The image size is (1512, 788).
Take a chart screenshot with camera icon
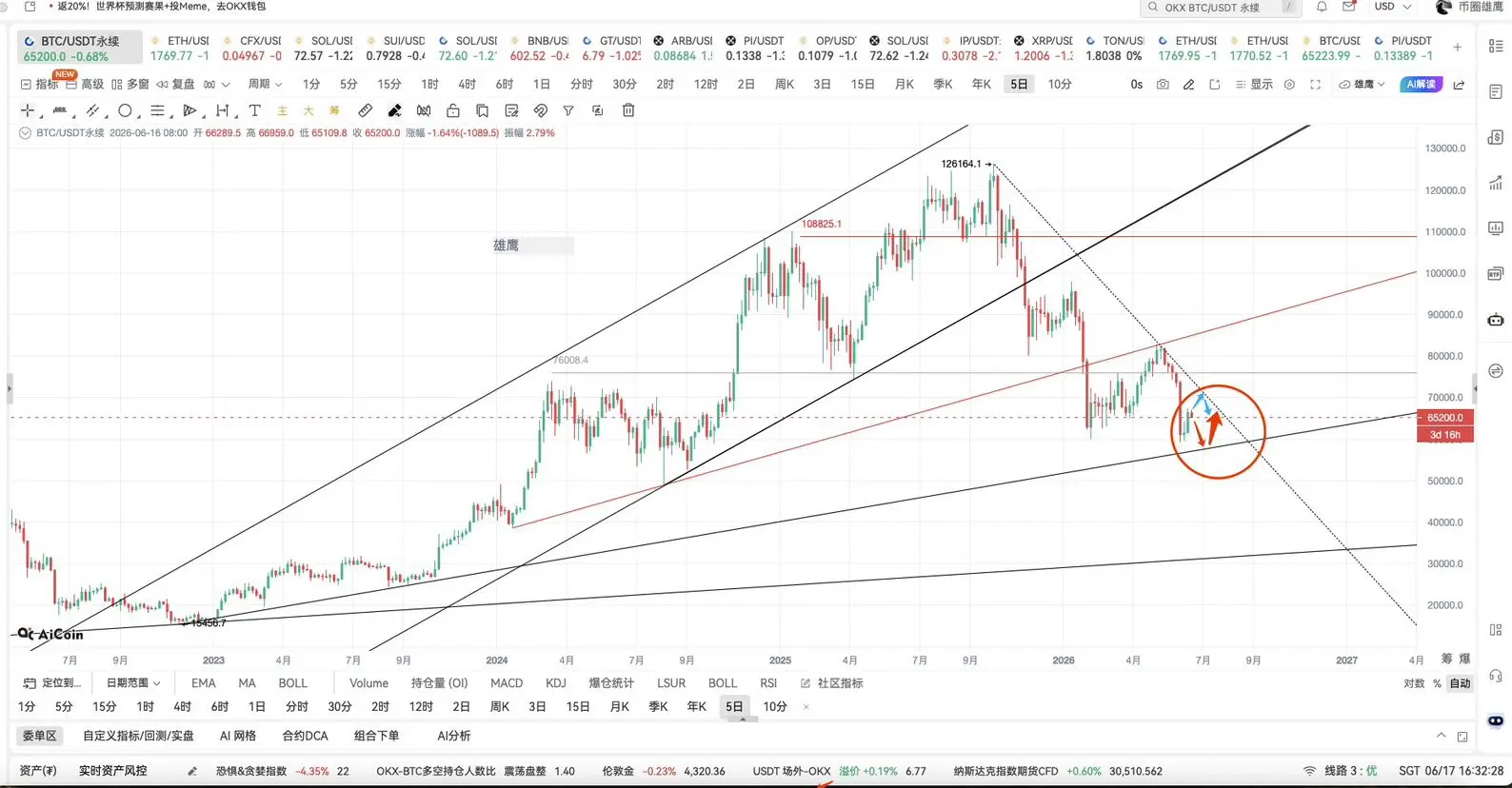click(1163, 85)
